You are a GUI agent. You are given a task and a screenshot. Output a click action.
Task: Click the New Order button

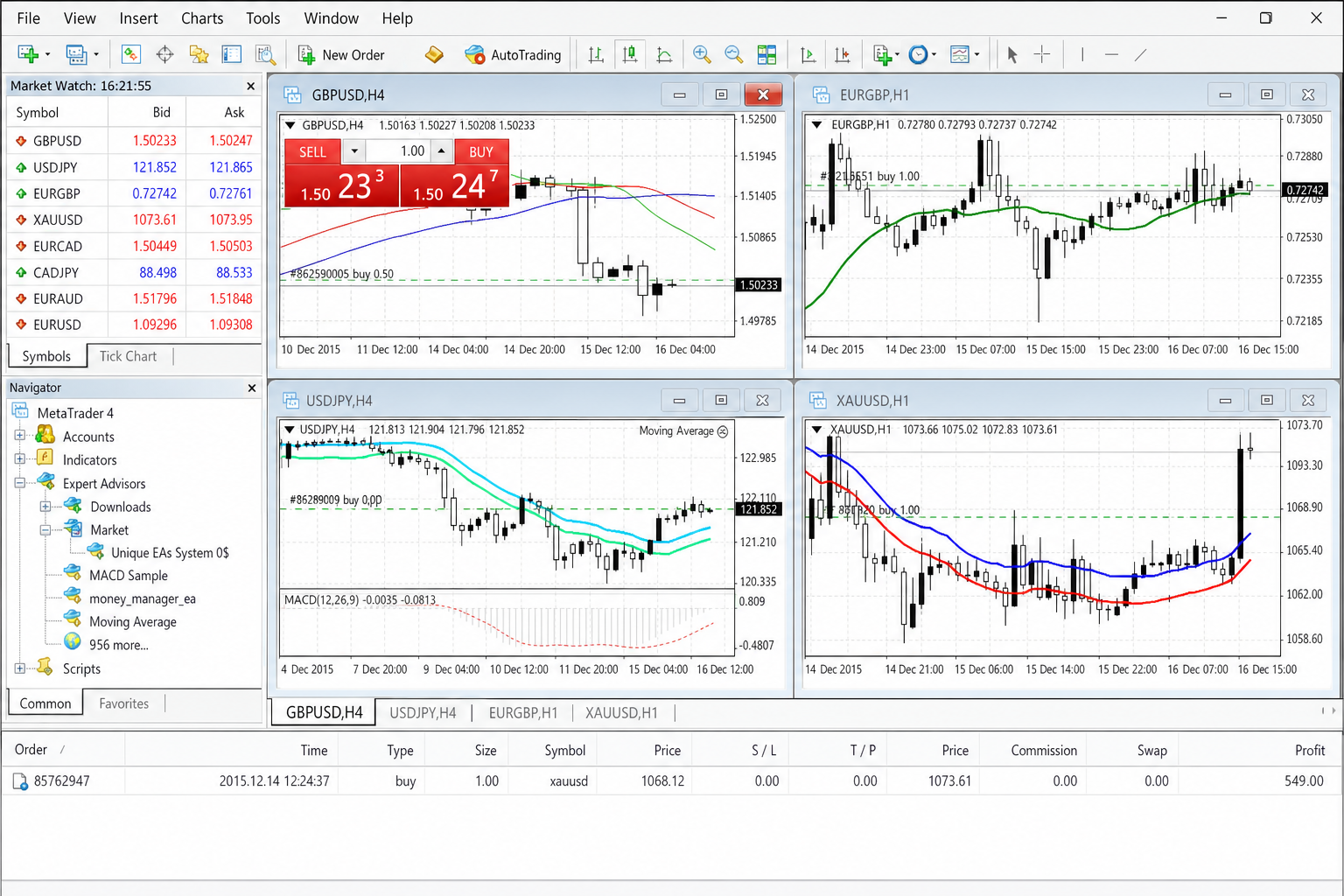pos(341,55)
